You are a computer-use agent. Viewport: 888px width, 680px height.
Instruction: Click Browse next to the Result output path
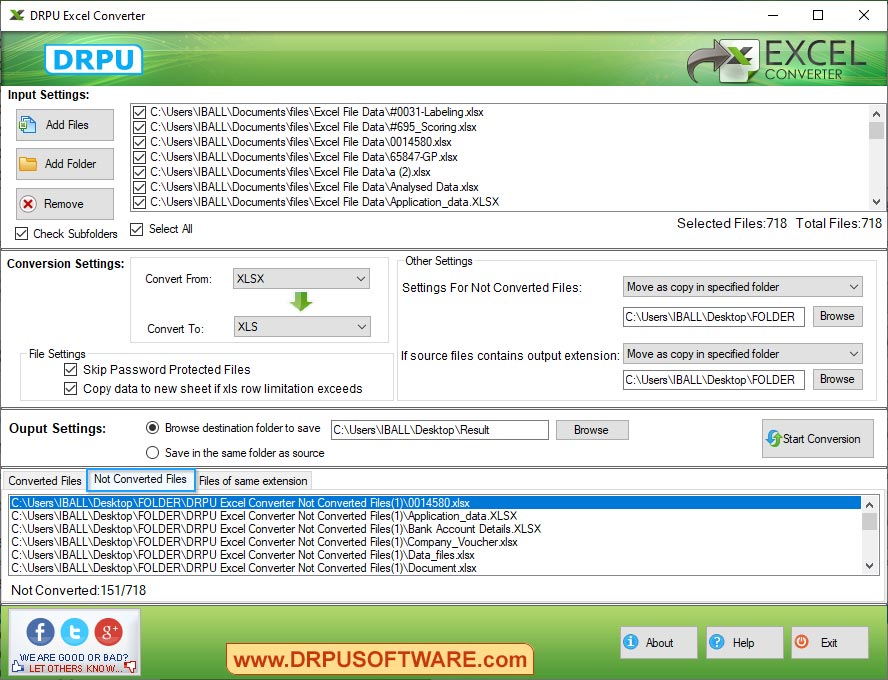[x=592, y=429]
